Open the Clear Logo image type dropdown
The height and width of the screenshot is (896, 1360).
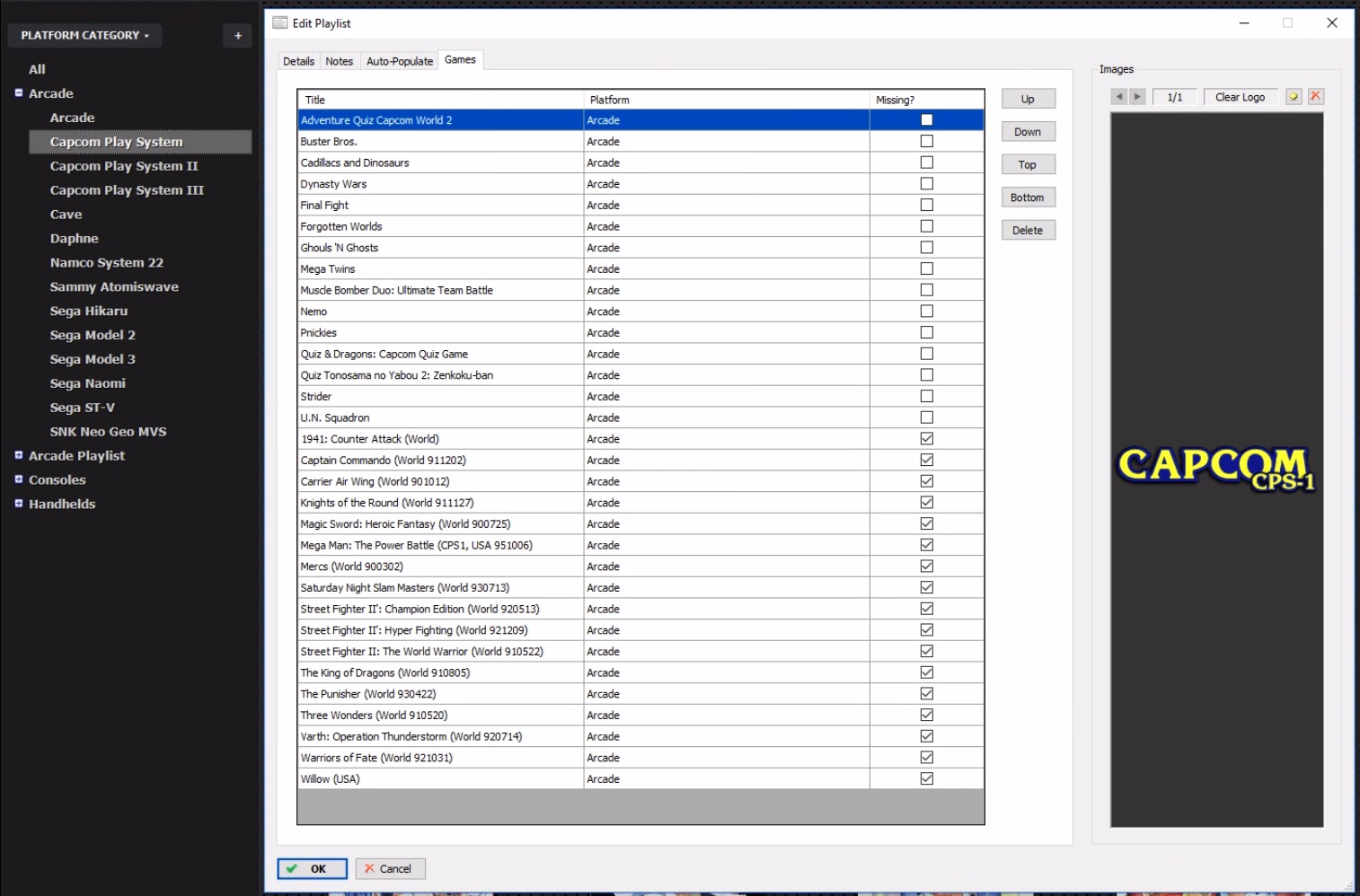(x=1241, y=97)
